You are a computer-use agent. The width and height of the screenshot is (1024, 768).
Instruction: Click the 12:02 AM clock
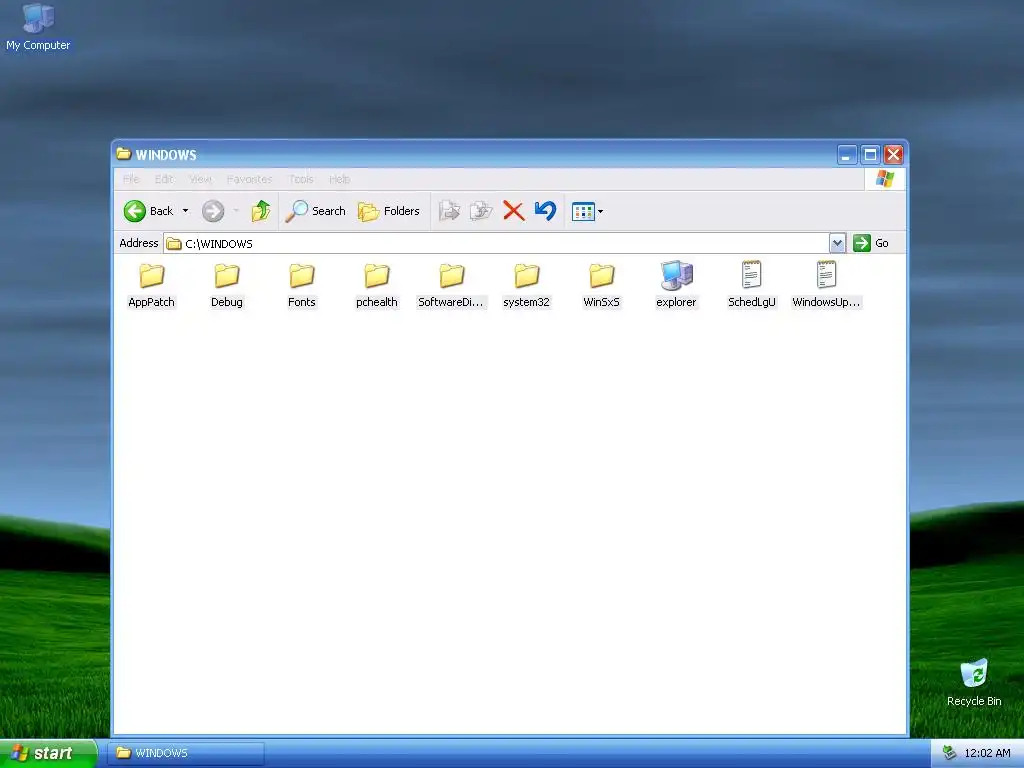tap(987, 753)
